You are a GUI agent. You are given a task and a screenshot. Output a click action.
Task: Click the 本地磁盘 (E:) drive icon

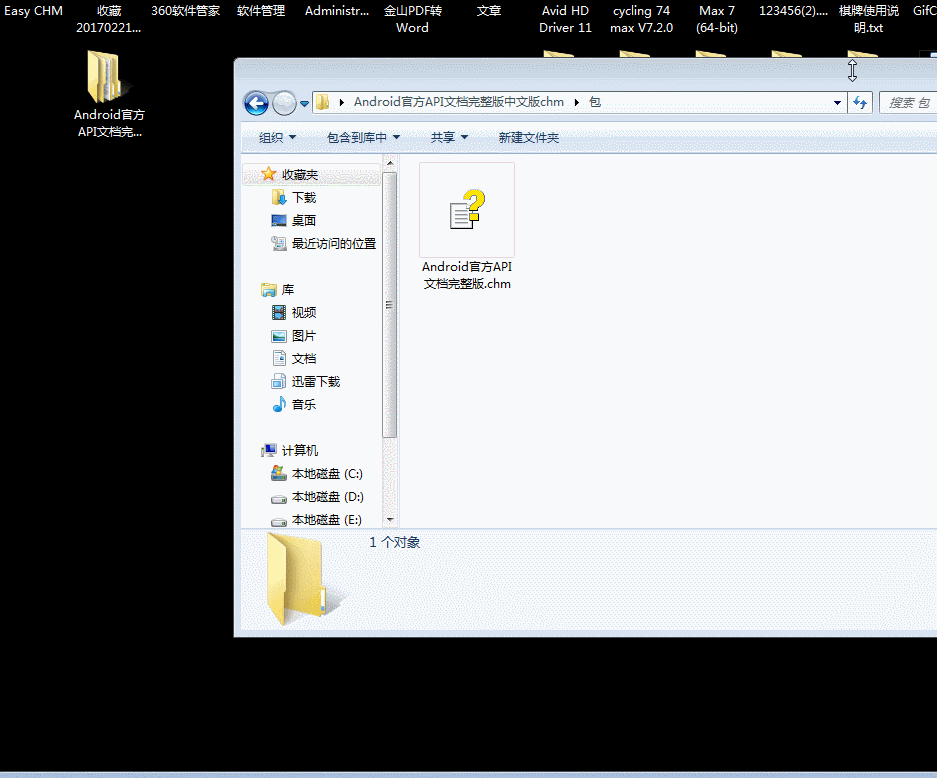278,521
